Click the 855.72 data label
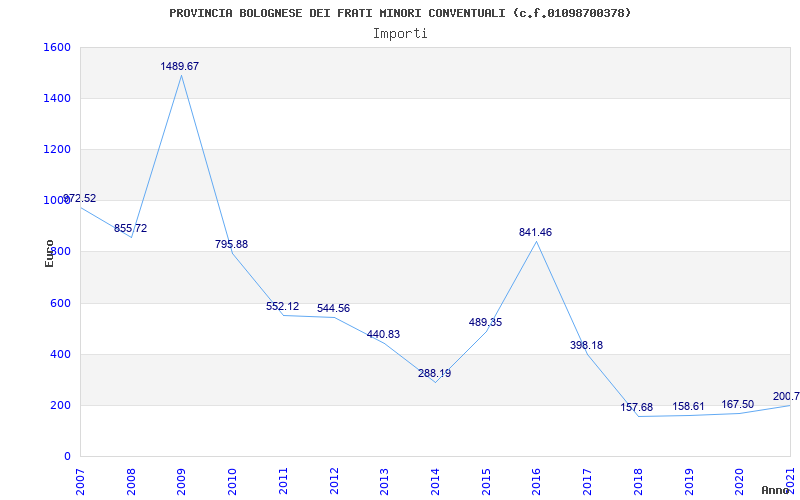 (x=131, y=229)
